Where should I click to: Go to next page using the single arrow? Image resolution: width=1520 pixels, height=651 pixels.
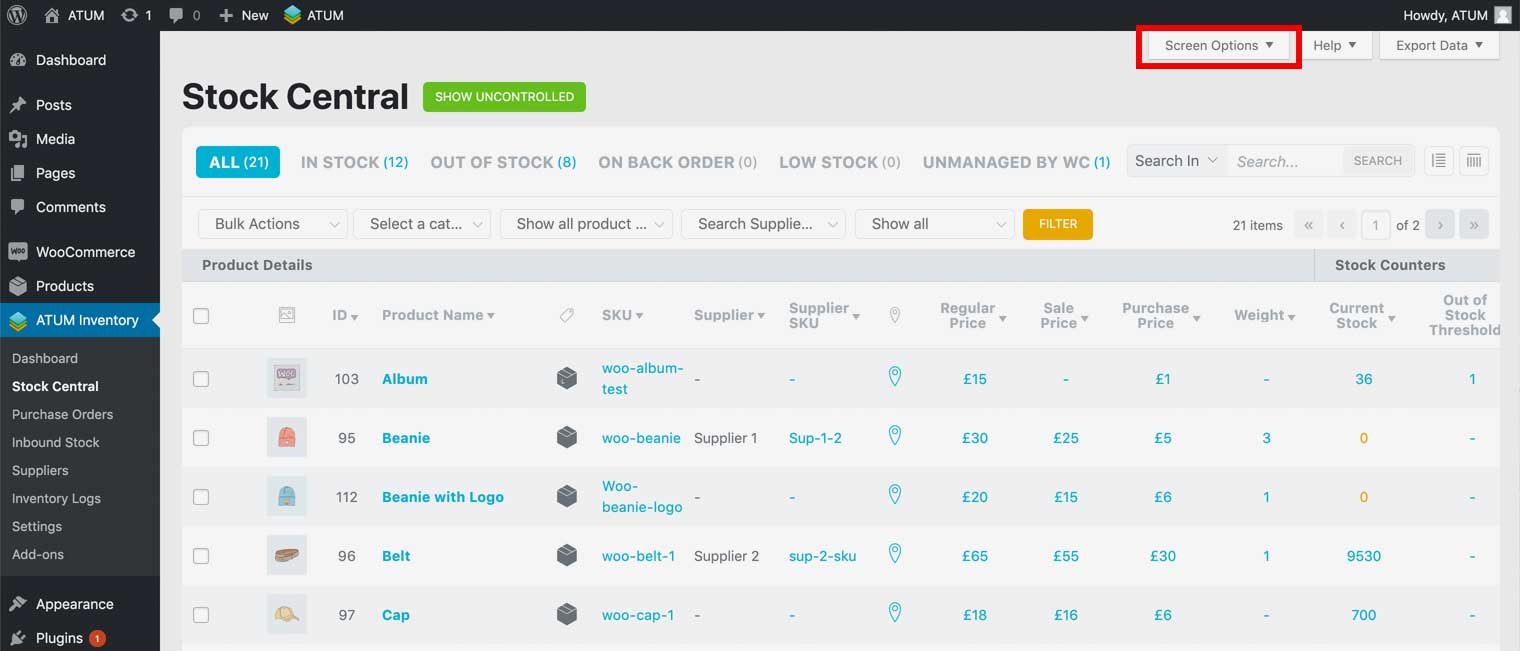click(x=1440, y=225)
